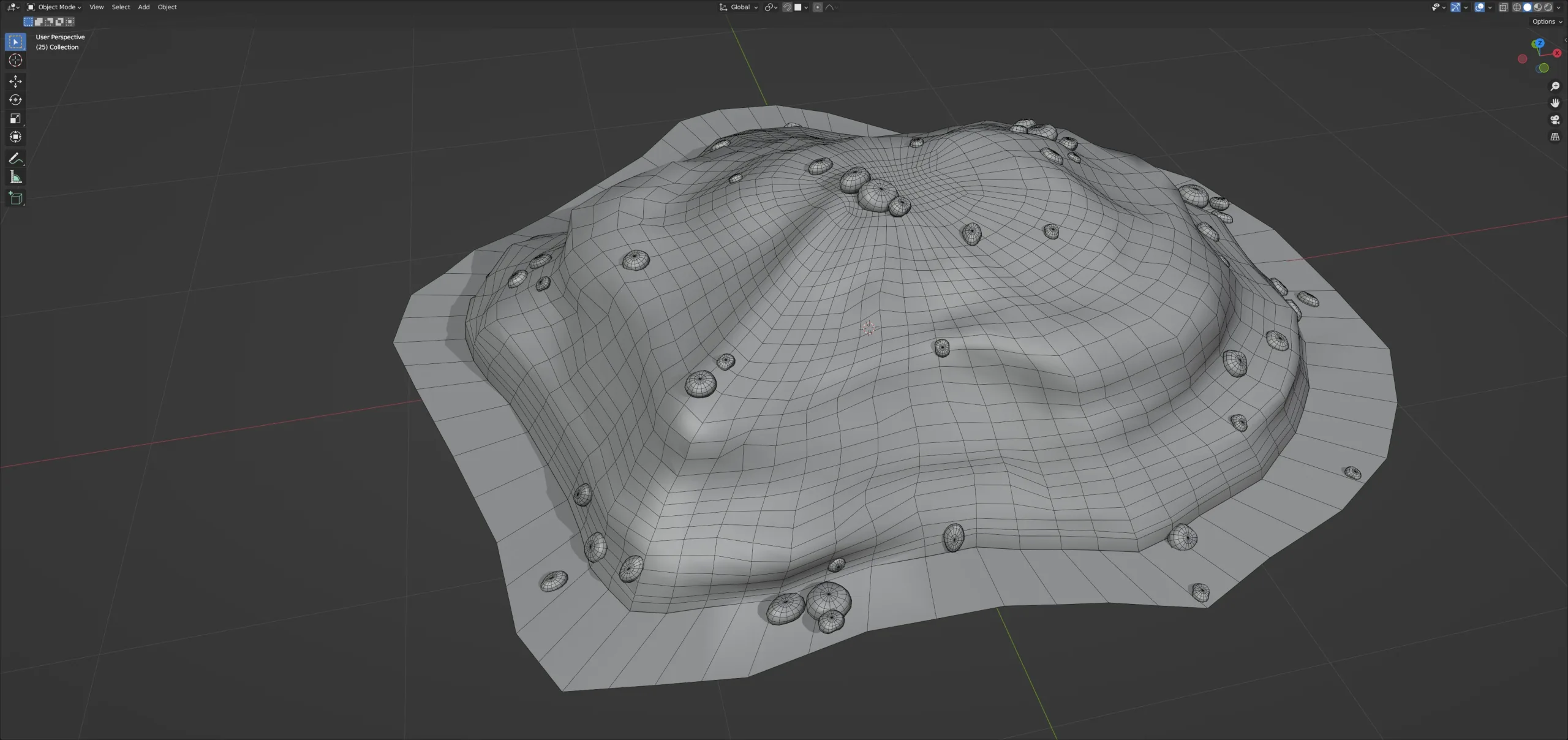1568x740 pixels.
Task: Expand the sidebar via edge arrow
Action: coord(1566,40)
